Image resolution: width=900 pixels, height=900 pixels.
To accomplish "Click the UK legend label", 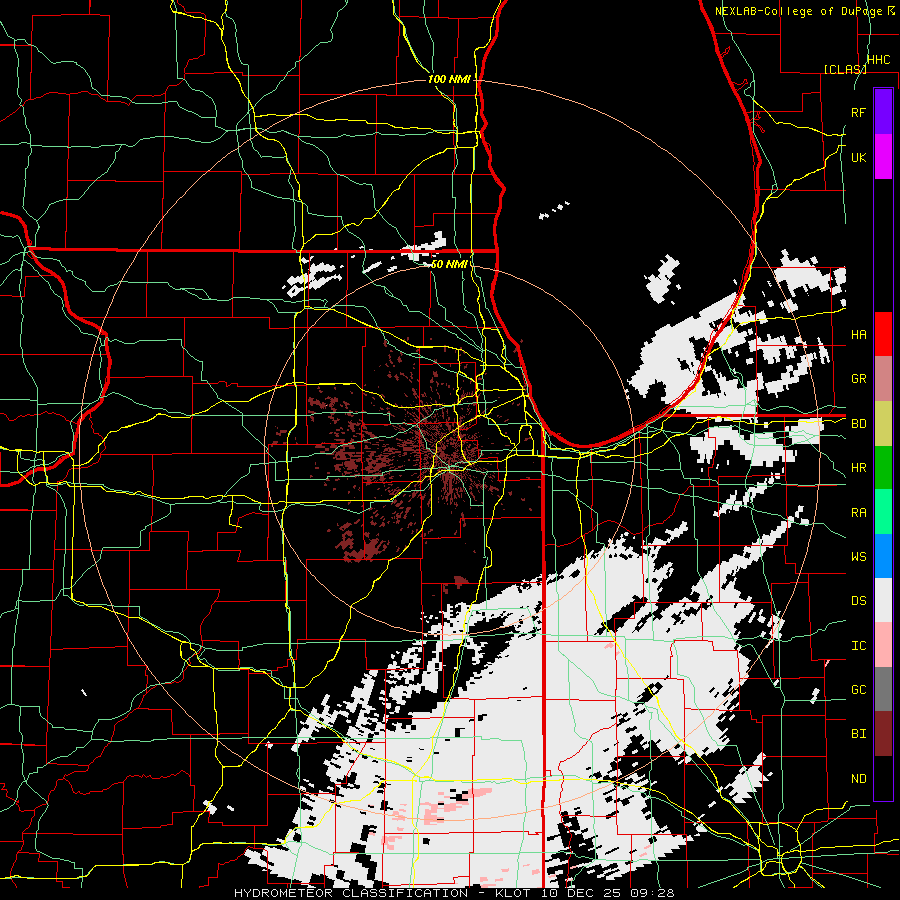I will coord(858,157).
